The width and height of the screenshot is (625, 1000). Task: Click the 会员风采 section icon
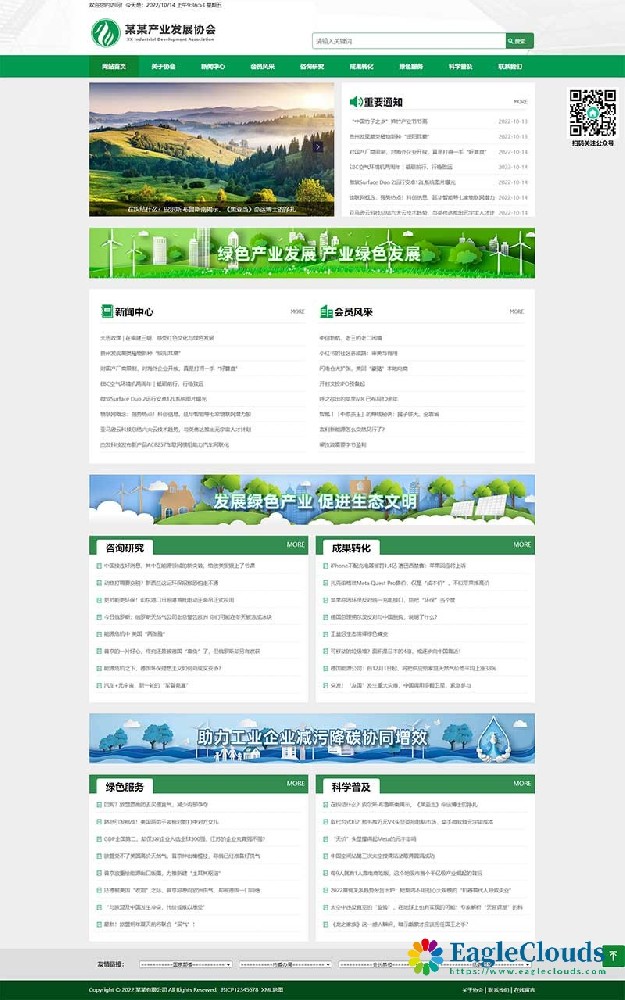click(x=325, y=312)
